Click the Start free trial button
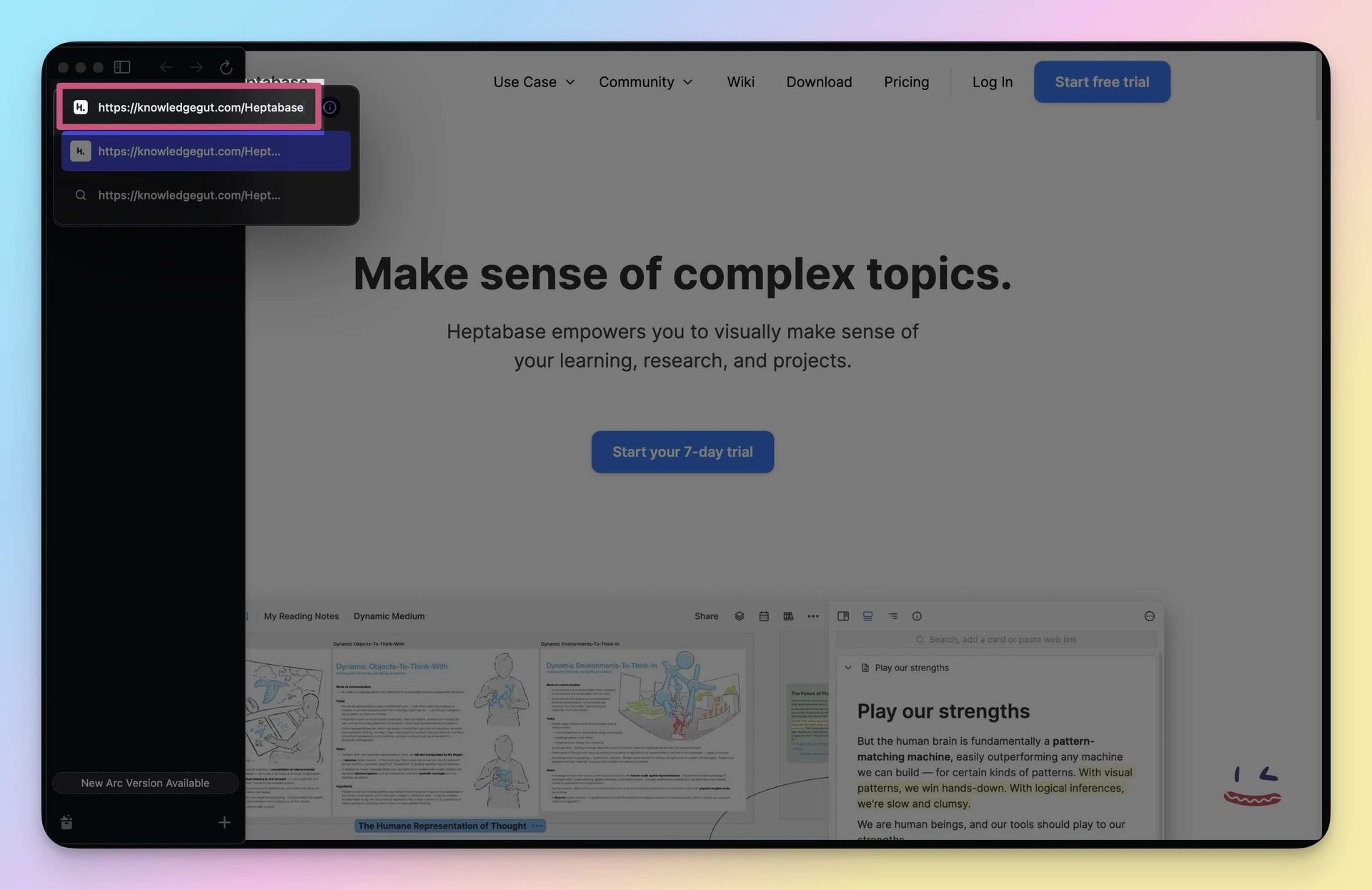1372x890 pixels. click(x=1101, y=82)
